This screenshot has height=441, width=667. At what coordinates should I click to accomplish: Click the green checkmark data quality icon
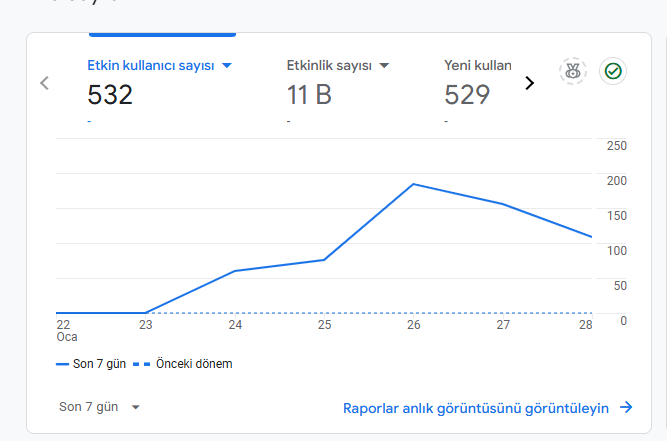point(613,71)
